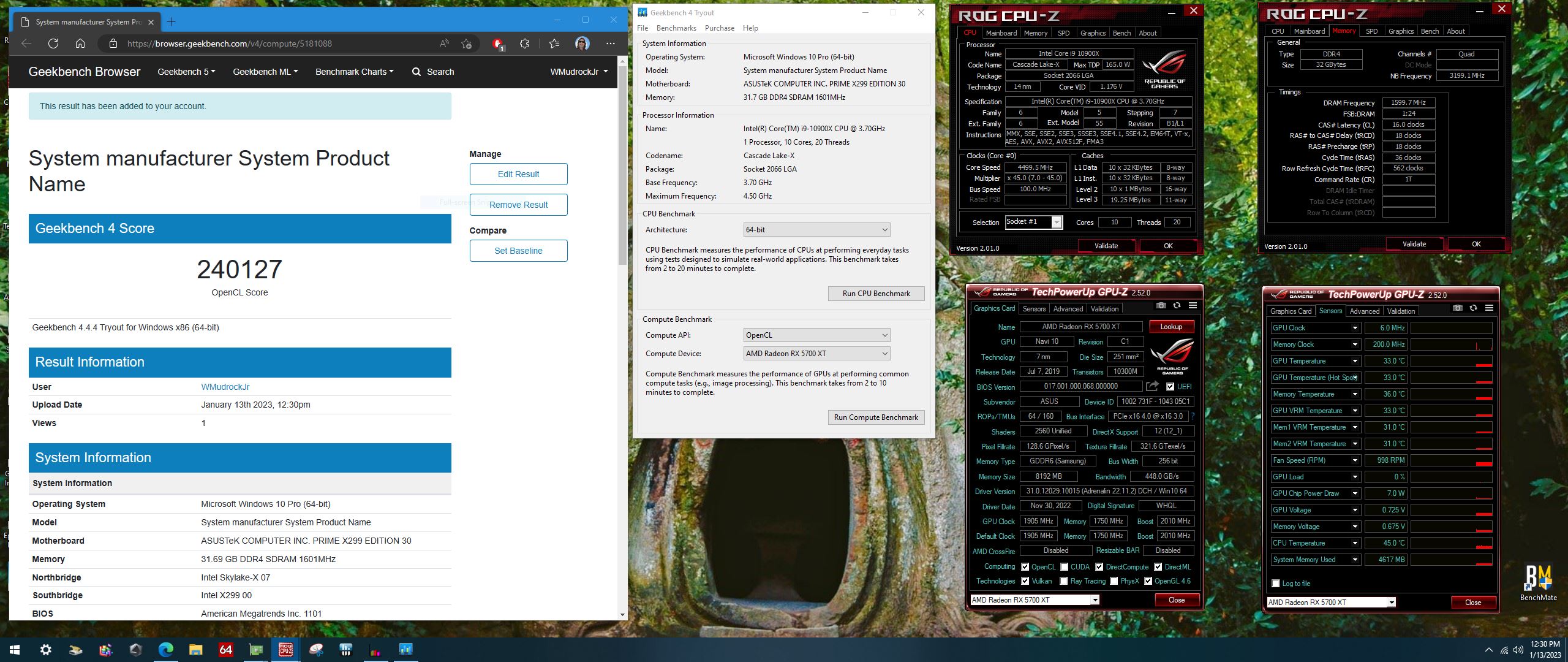
Task: Open WMudrockJr user link
Action: coord(225,387)
